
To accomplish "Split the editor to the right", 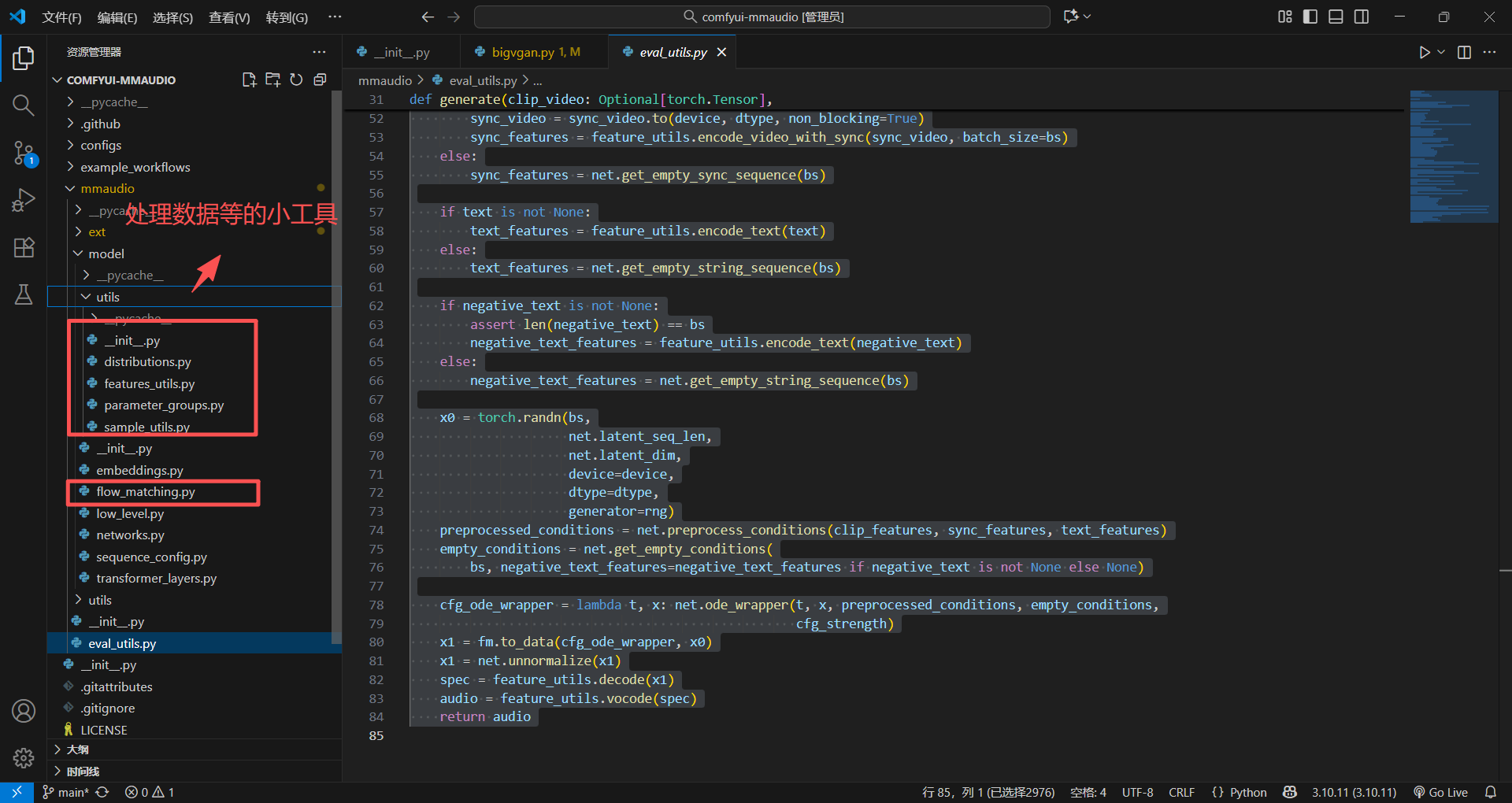I will click(x=1464, y=52).
